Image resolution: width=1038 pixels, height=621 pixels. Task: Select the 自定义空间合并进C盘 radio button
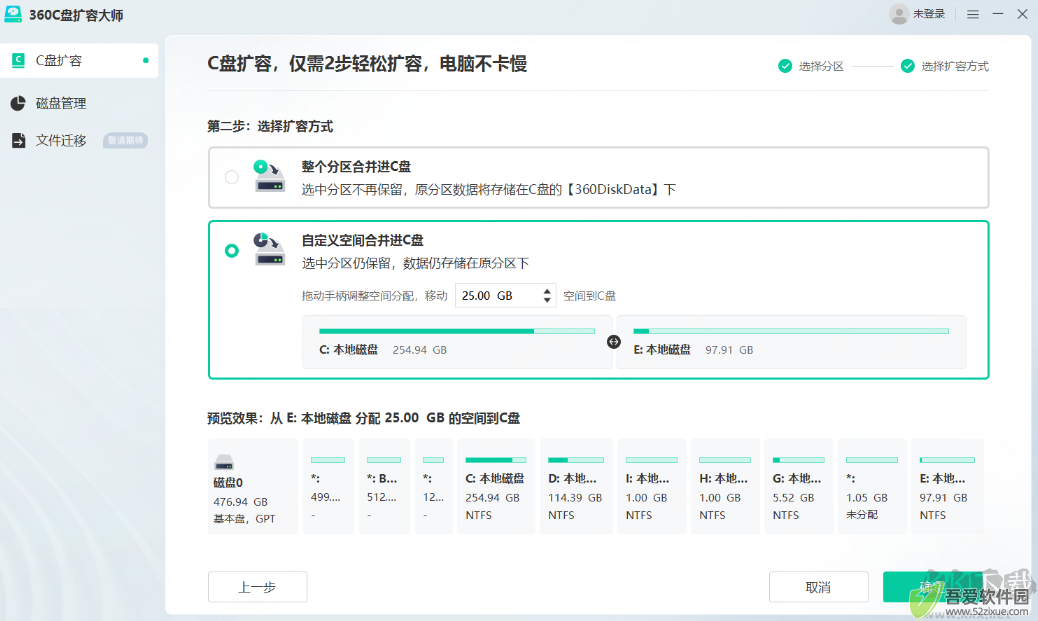232,250
